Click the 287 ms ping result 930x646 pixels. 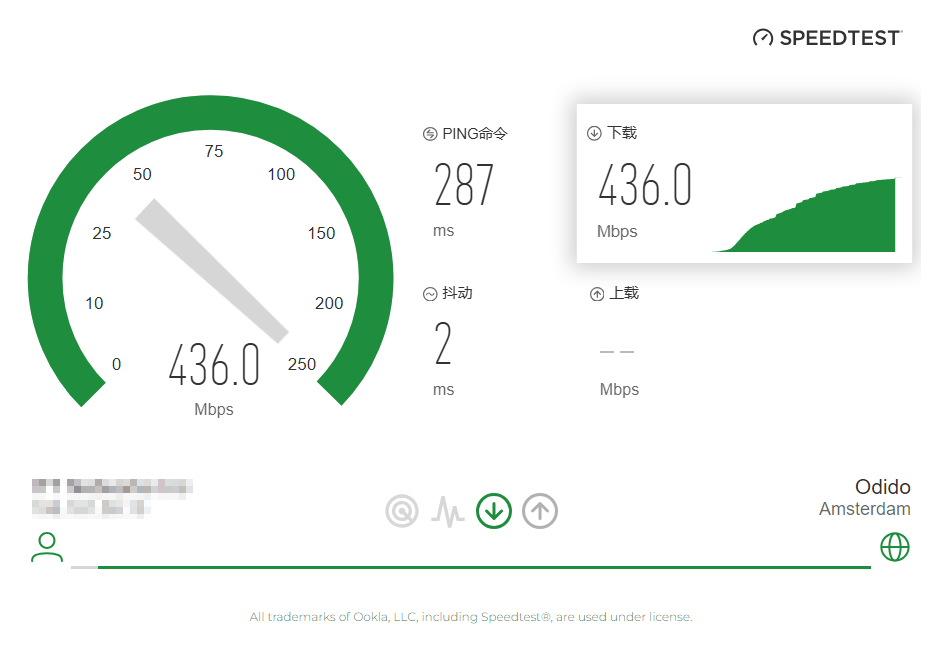click(464, 185)
